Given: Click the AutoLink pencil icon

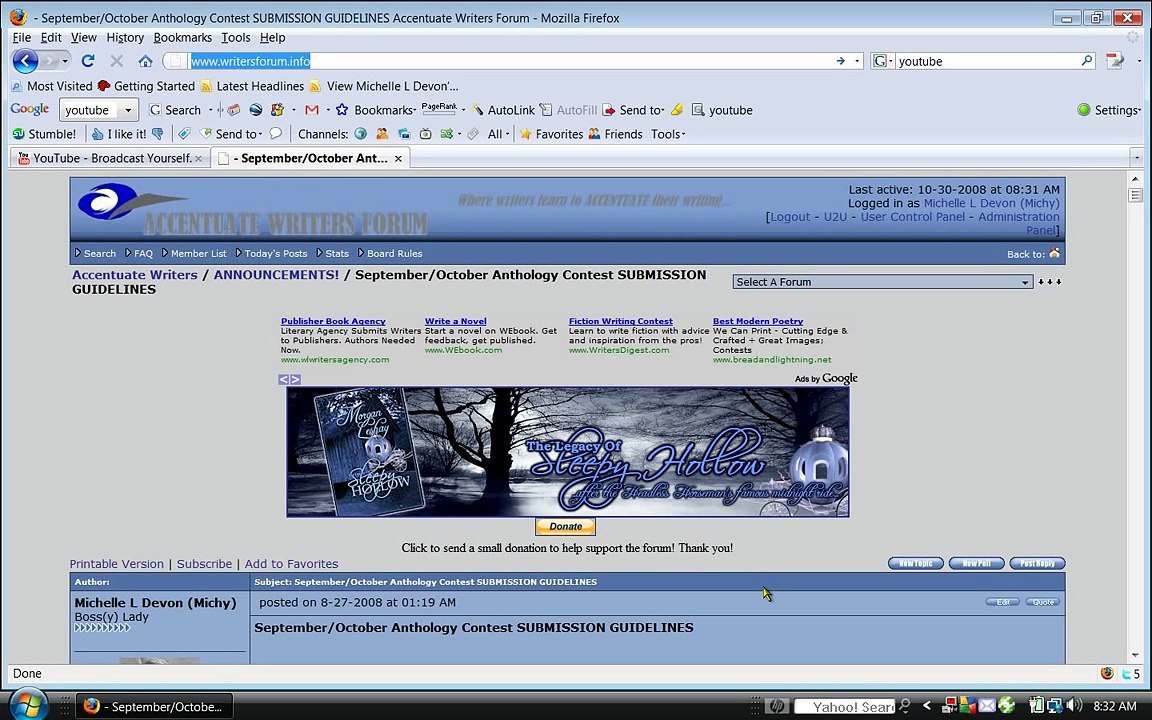Looking at the screenshot, I should [477, 110].
